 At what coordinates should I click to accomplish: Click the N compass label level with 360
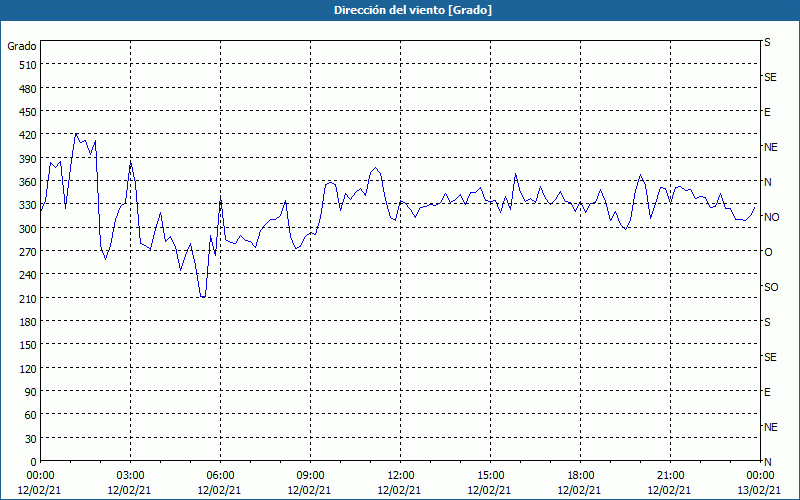tap(767, 182)
